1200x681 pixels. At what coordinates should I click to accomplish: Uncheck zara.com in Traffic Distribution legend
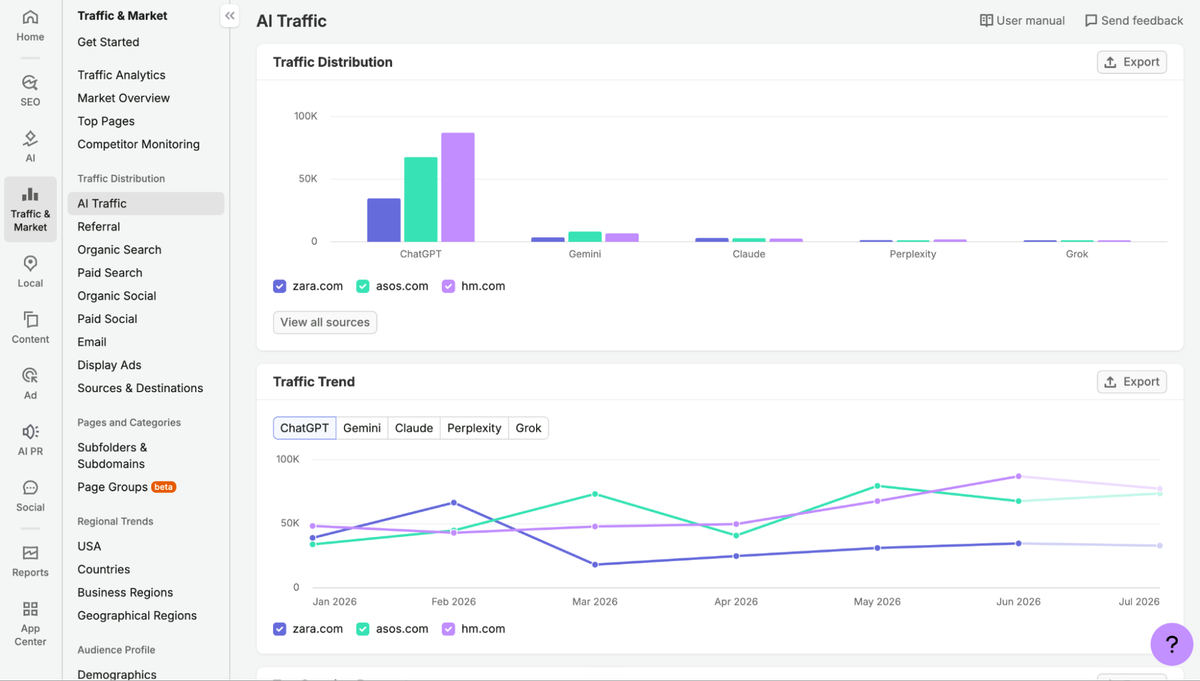pyautogui.click(x=280, y=286)
